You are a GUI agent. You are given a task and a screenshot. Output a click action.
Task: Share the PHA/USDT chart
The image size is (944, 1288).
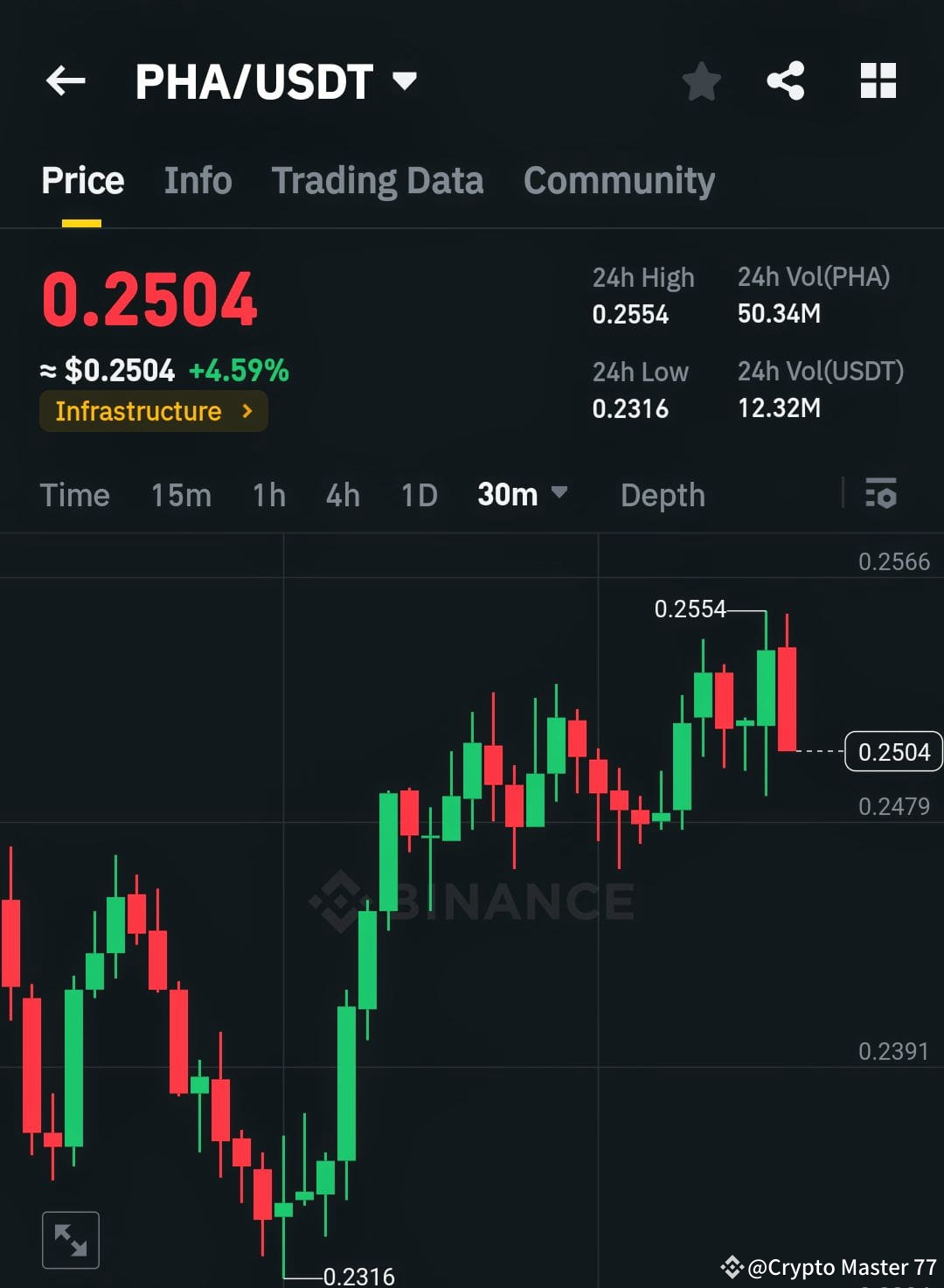[786, 80]
